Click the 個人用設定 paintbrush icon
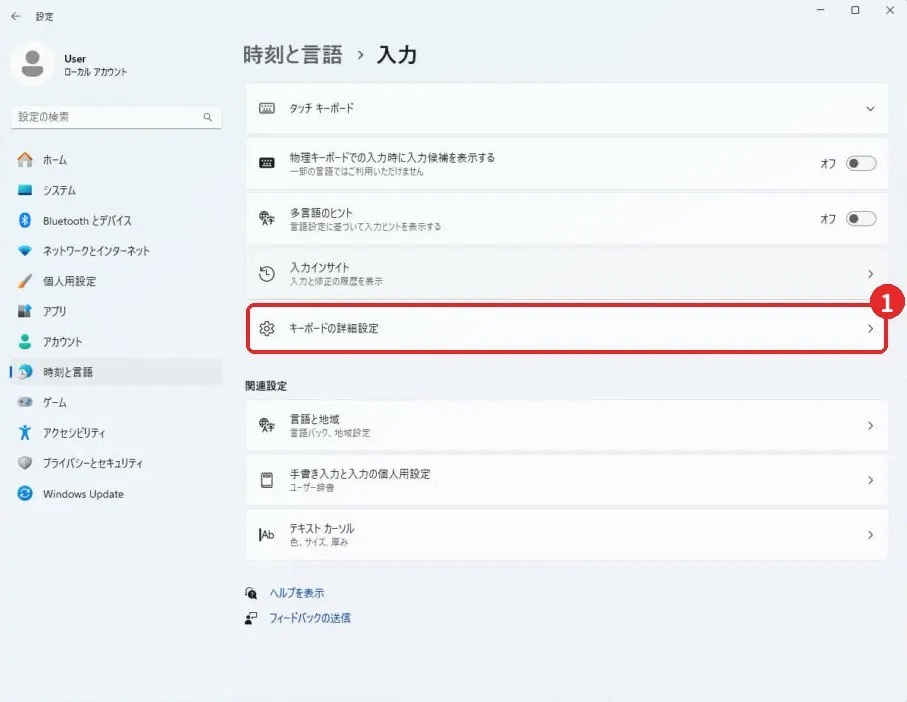Image resolution: width=907 pixels, height=702 pixels. 25,281
